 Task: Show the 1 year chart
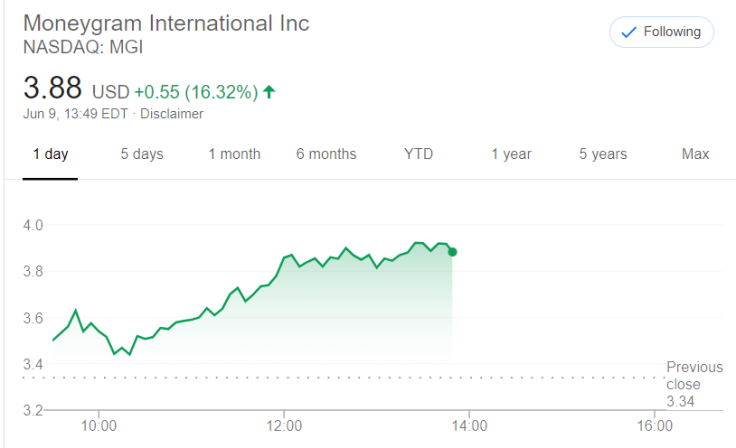(511, 154)
